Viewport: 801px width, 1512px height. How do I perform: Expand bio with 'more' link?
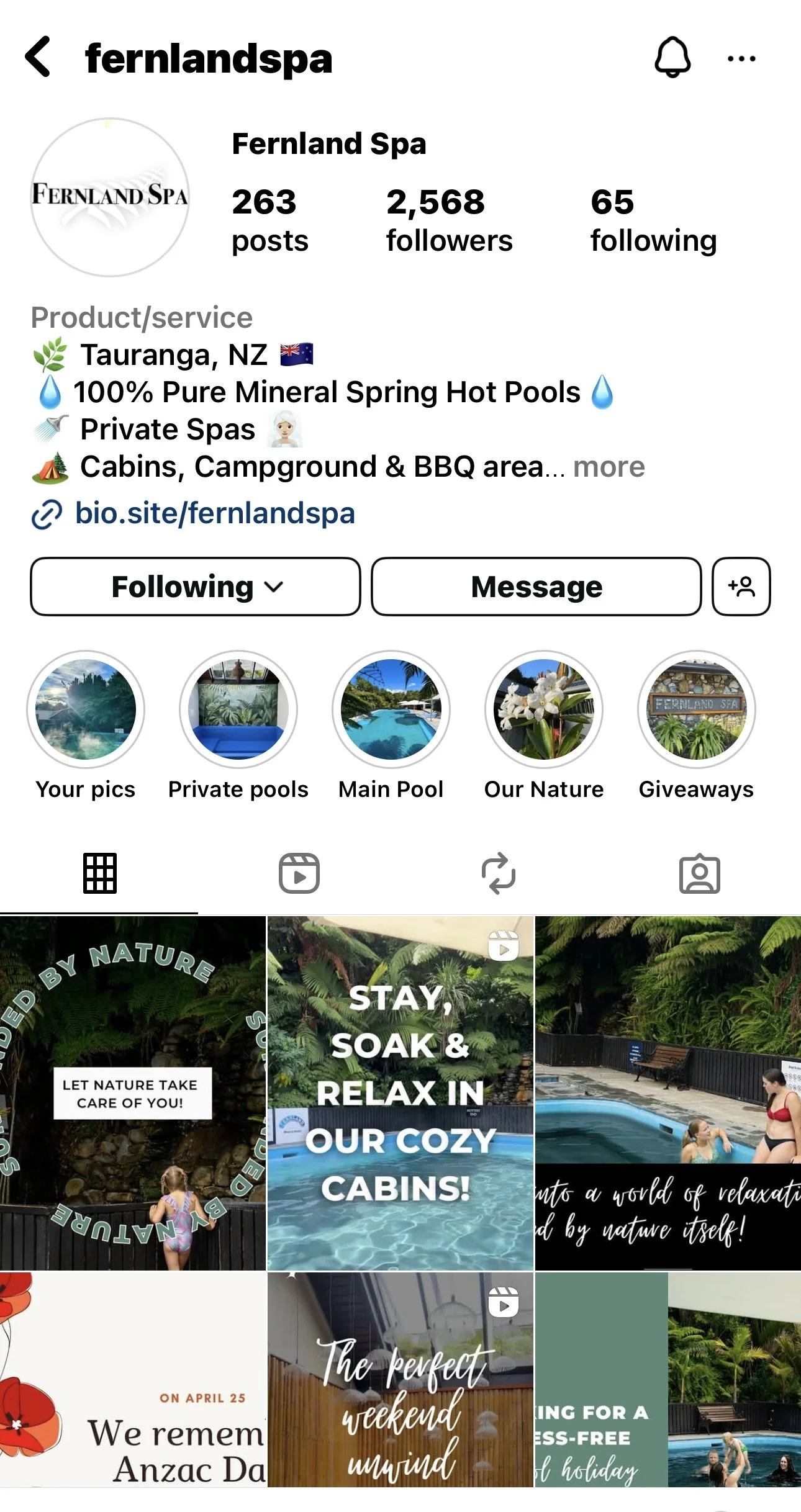609,467
